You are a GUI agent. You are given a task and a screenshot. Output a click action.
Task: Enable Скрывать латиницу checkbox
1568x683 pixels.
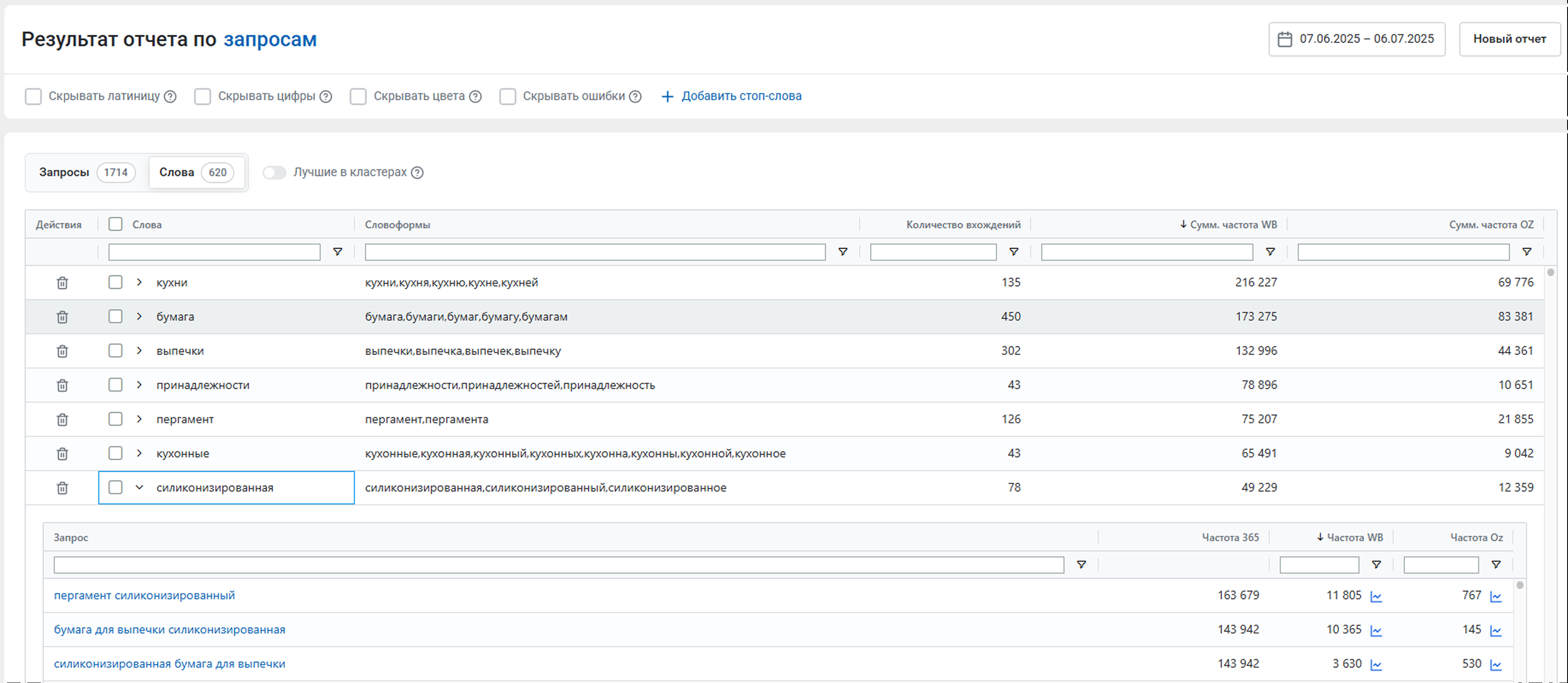tap(33, 97)
